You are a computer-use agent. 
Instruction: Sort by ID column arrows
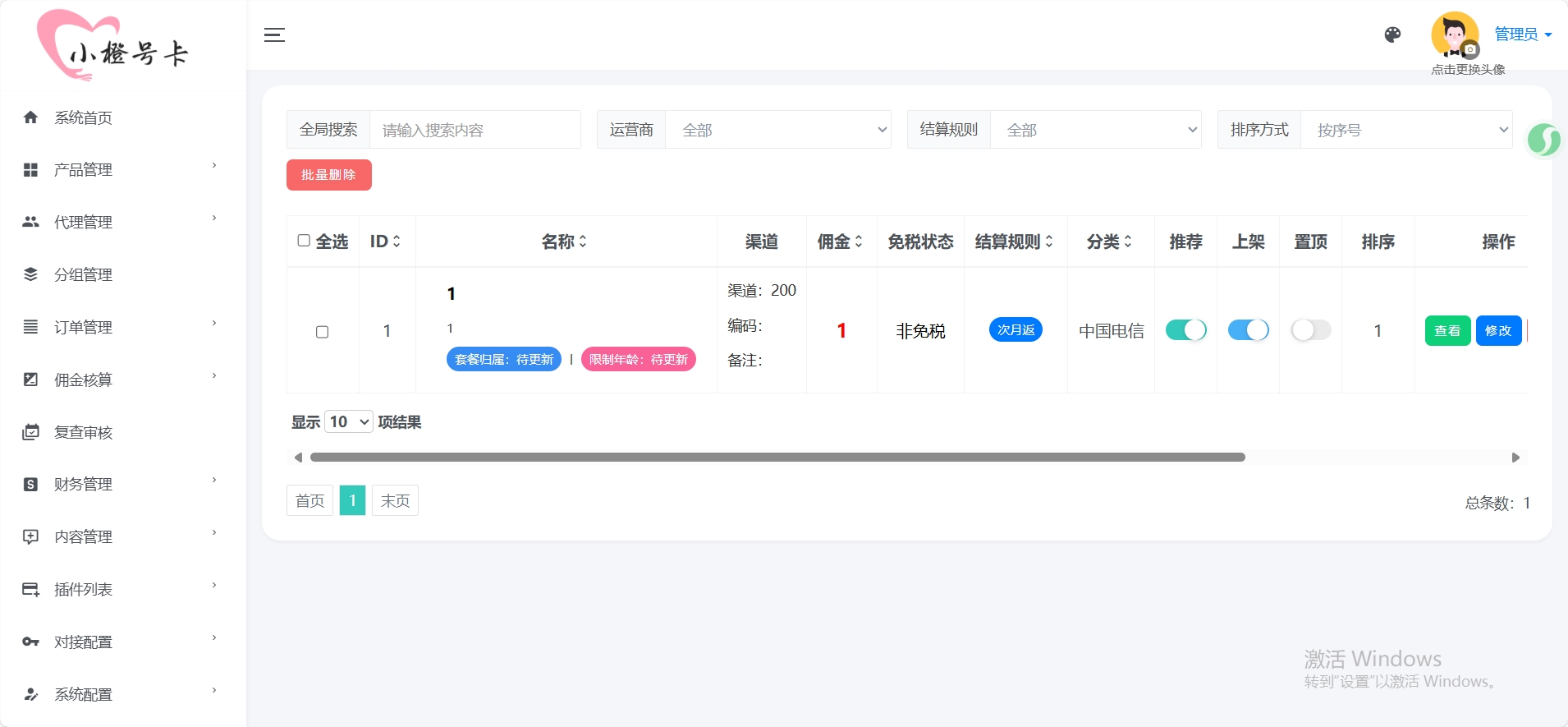(x=397, y=242)
